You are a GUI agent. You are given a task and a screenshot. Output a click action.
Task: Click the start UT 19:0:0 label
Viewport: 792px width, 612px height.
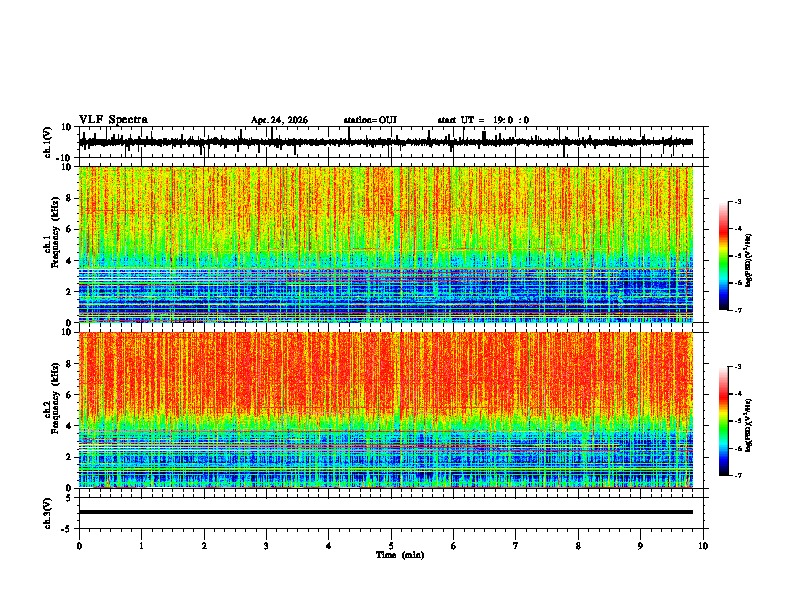point(483,120)
